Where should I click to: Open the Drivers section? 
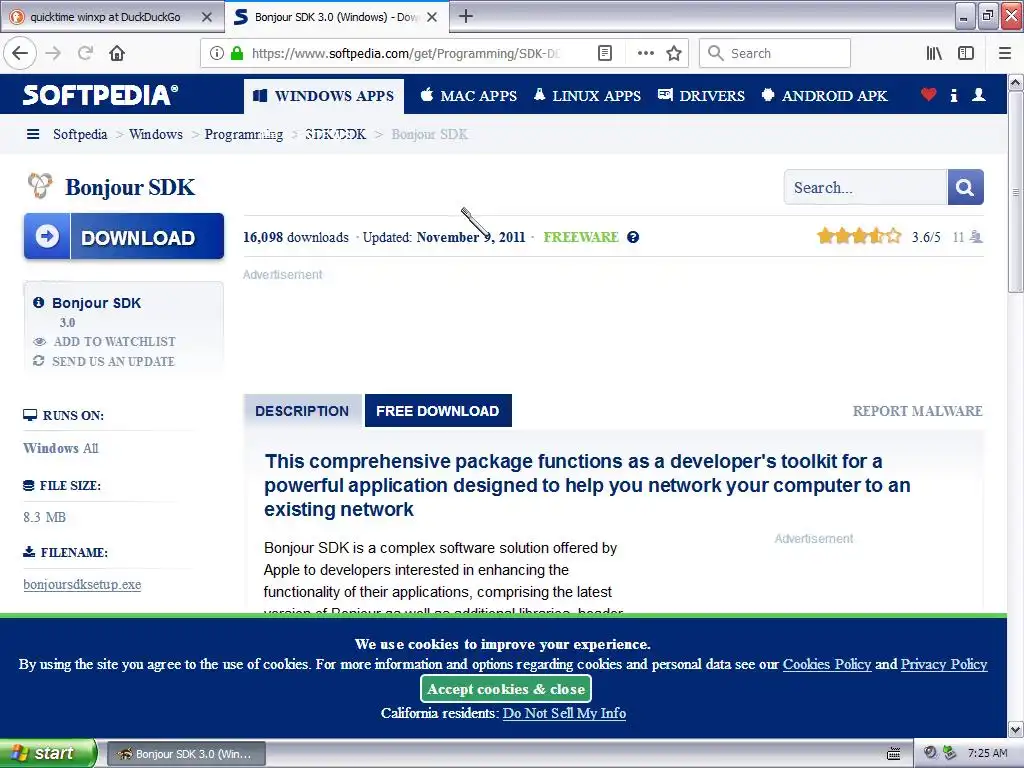click(x=701, y=96)
